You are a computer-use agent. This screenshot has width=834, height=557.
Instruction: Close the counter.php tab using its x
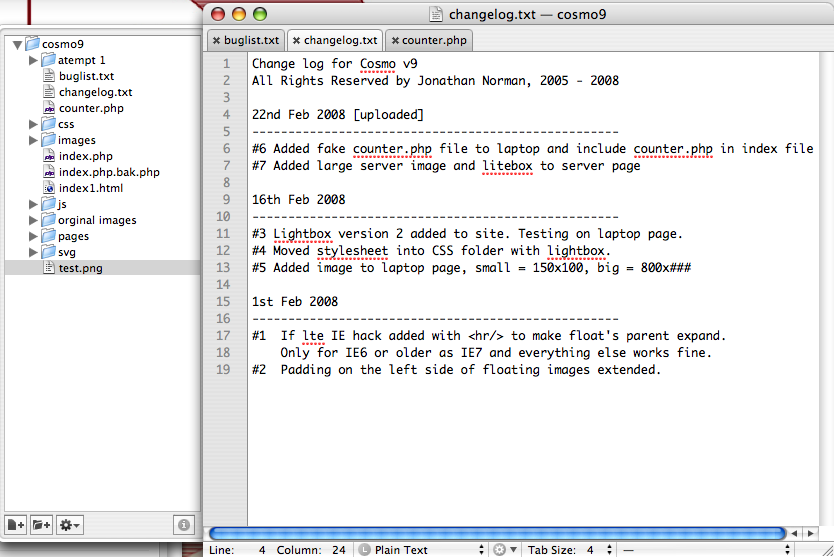coord(395,41)
